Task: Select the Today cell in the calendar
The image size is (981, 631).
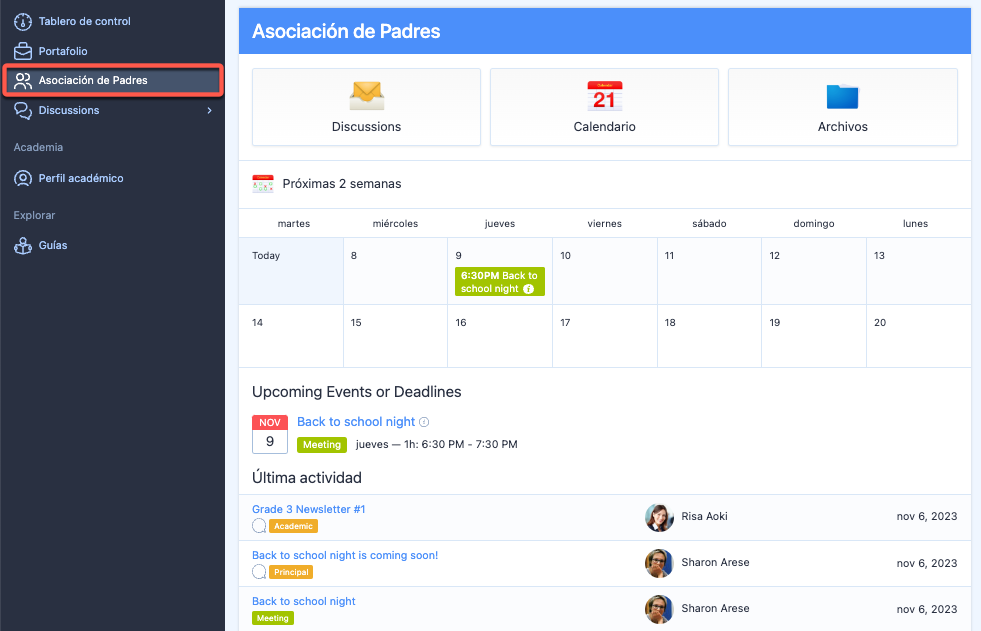Action: (x=290, y=270)
